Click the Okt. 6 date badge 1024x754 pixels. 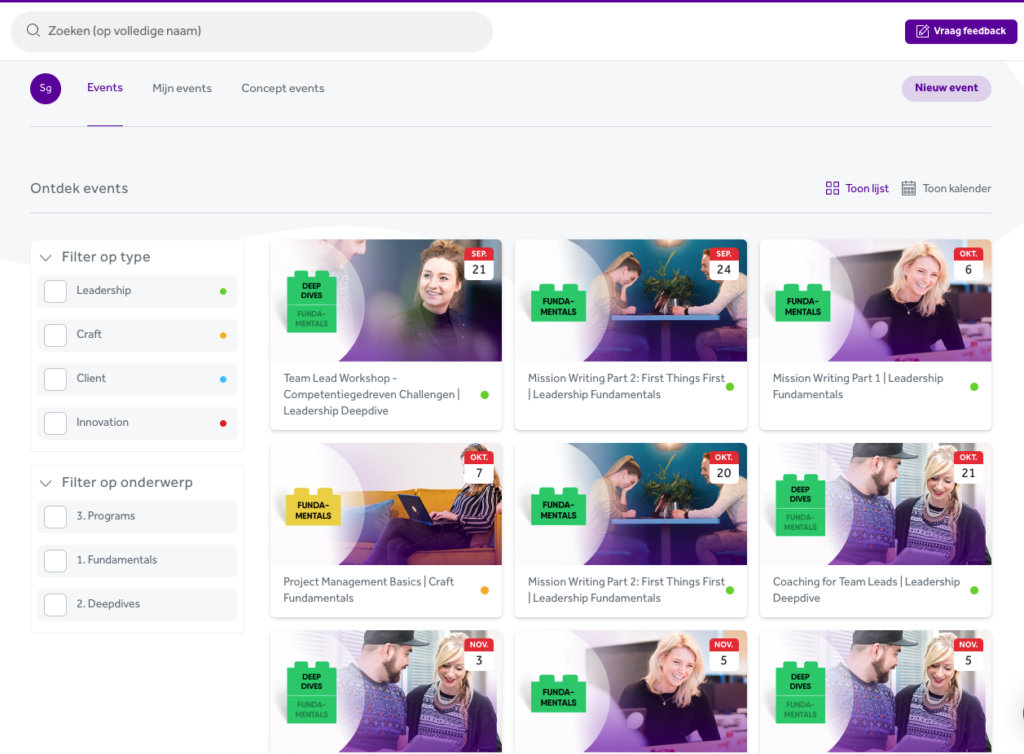968,264
